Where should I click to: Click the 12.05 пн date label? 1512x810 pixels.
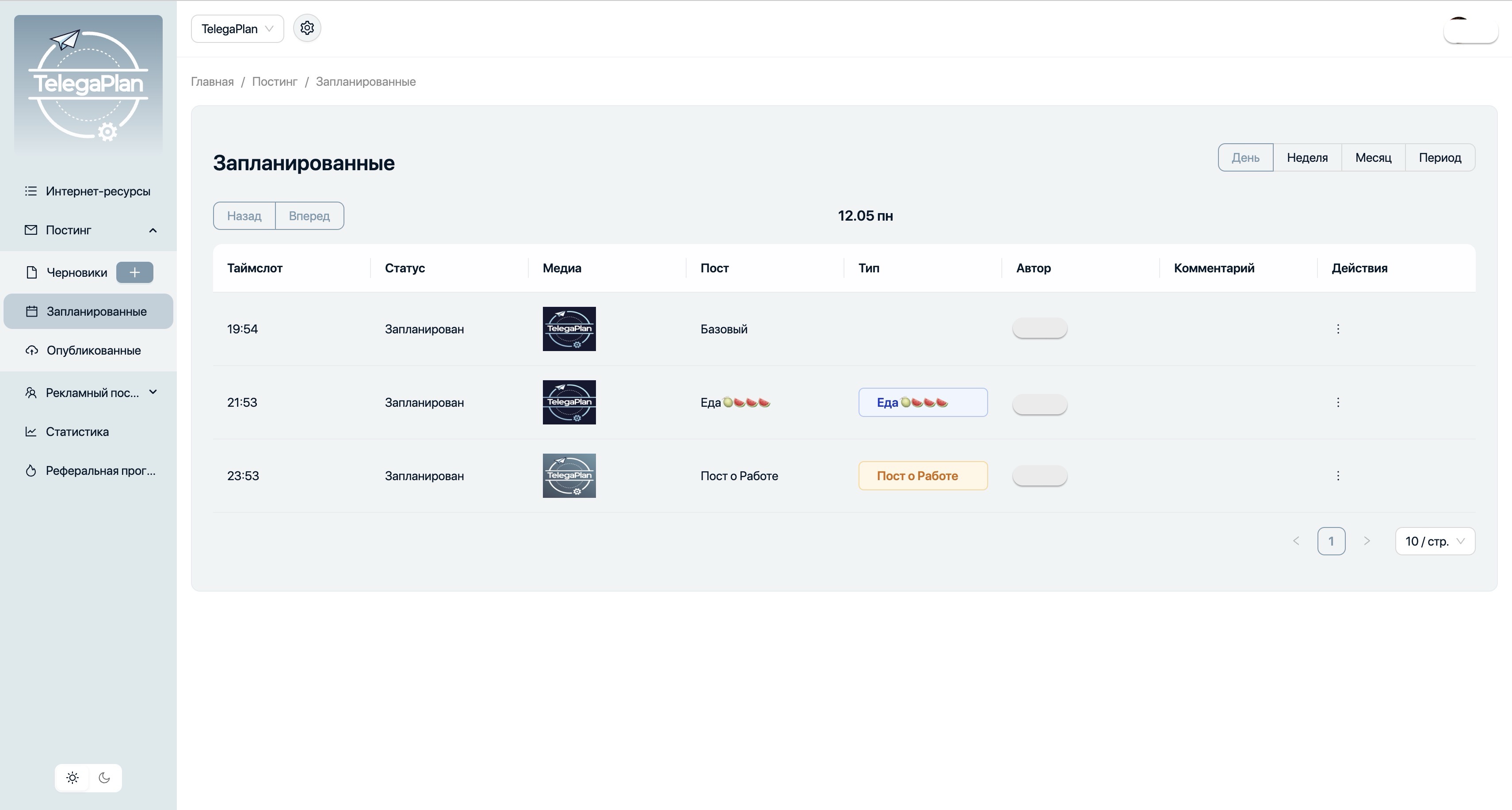tap(865, 215)
